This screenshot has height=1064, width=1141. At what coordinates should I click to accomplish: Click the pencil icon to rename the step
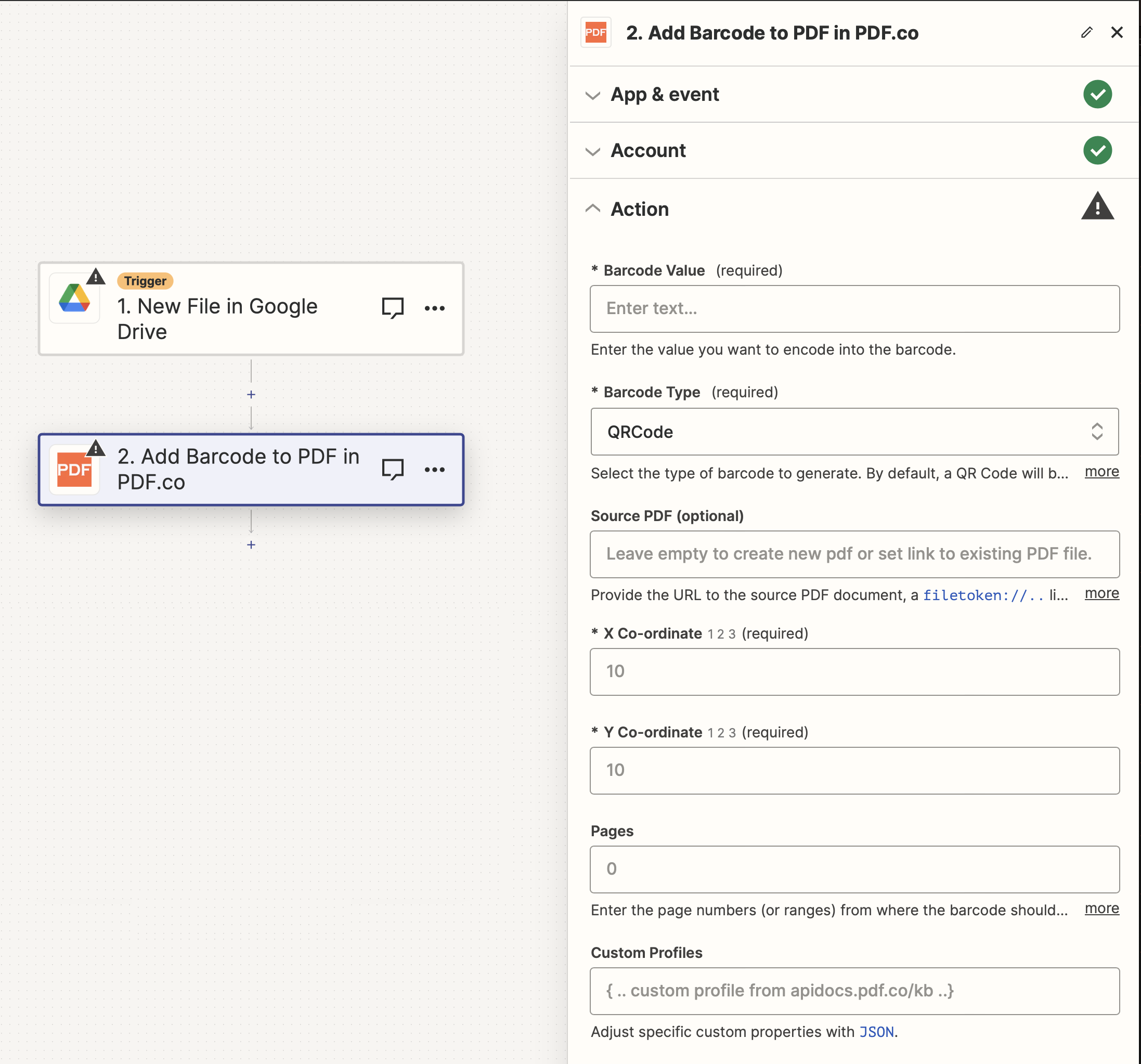point(1086,33)
